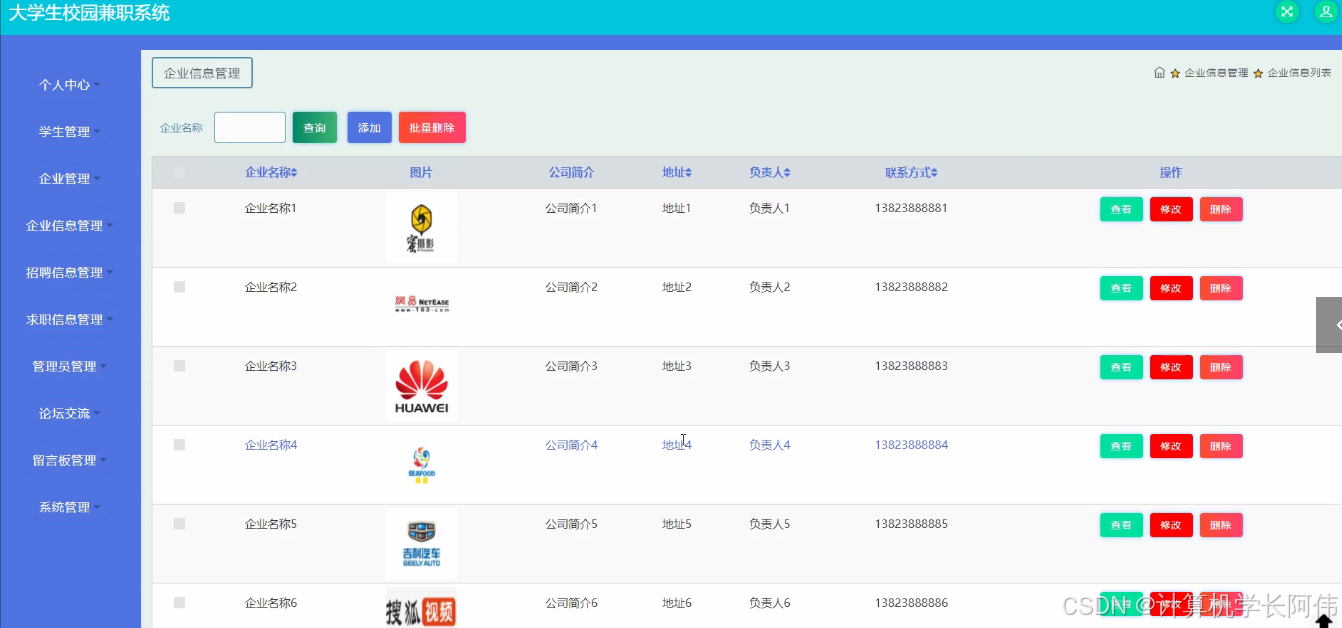Click 企业信息列表 in the breadcrumb

[x=1299, y=73]
